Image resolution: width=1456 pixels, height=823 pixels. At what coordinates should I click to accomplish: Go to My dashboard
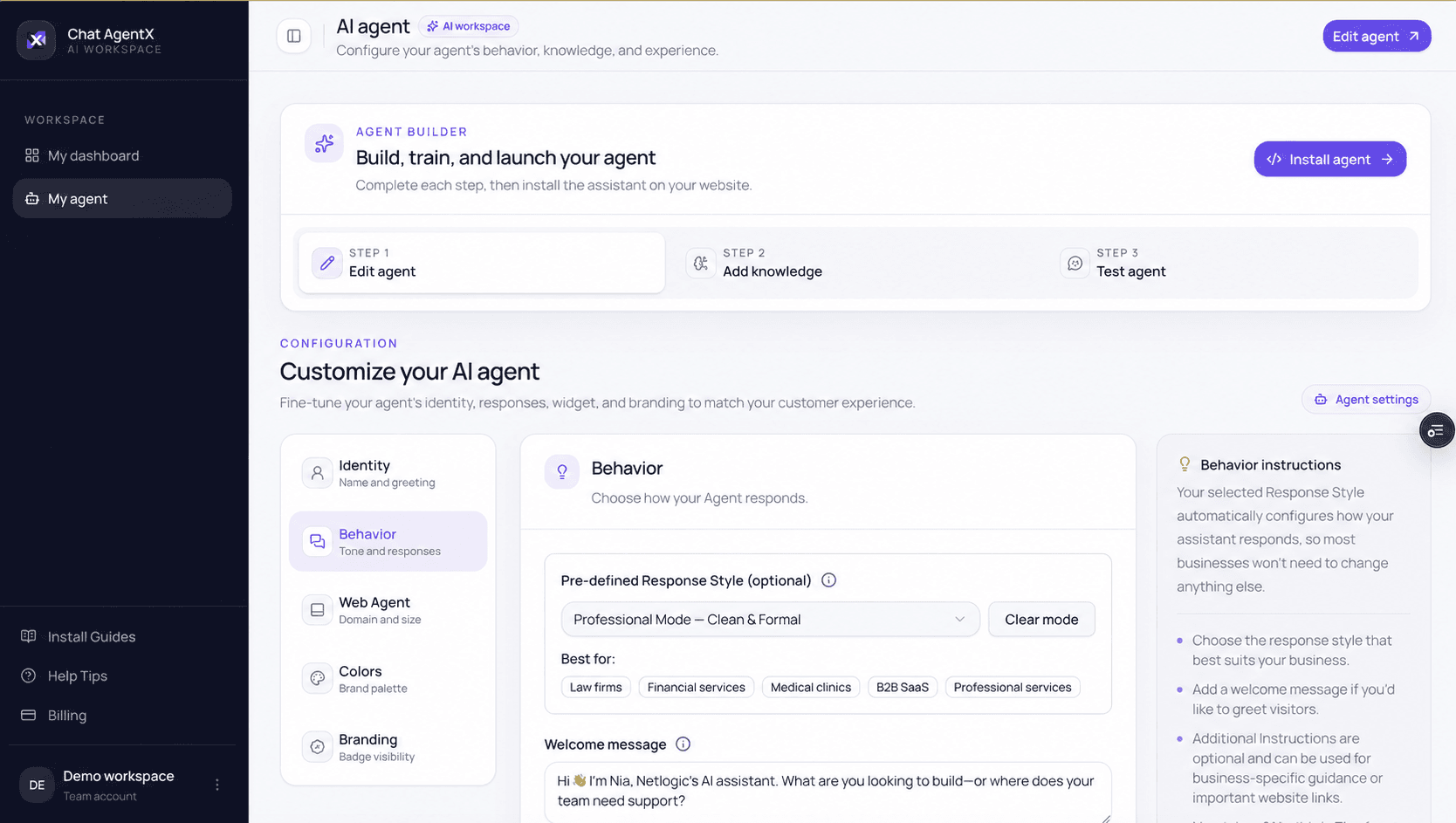point(122,155)
